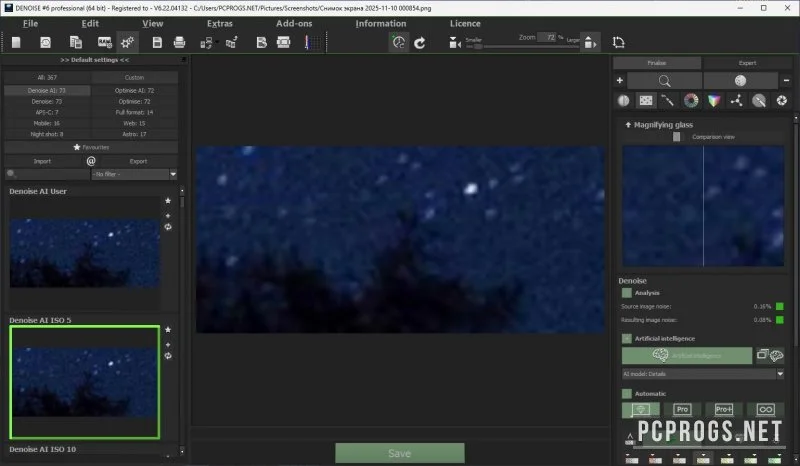Click the zoom Smaller icon
Image resolution: width=800 pixels, height=466 pixels.
(455, 43)
